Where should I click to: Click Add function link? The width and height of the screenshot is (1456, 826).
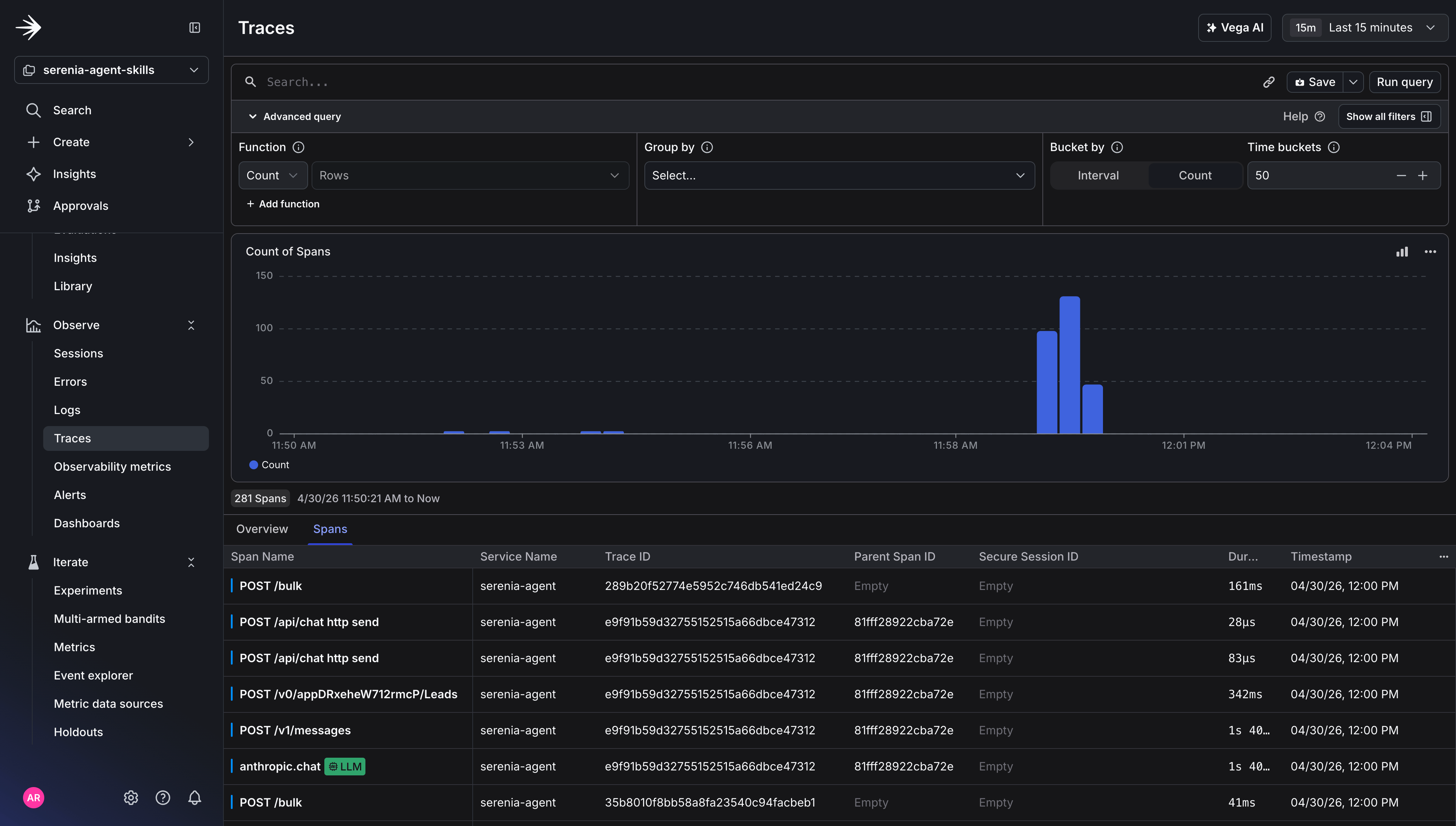point(283,204)
